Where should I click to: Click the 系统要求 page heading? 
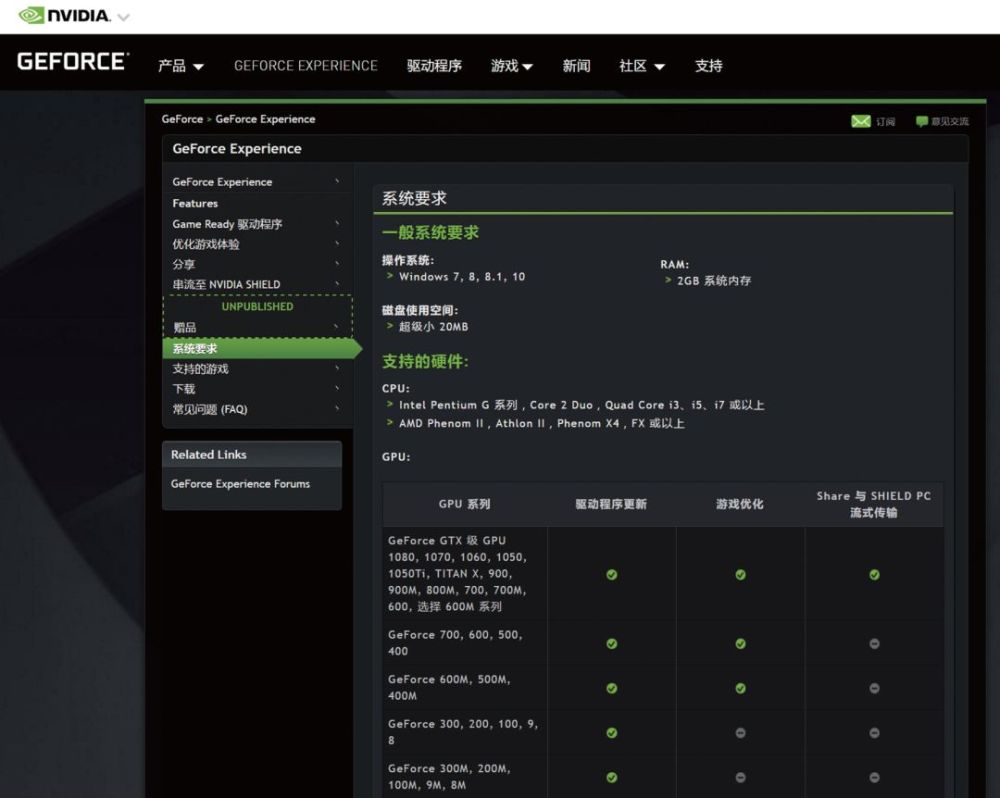[415, 198]
